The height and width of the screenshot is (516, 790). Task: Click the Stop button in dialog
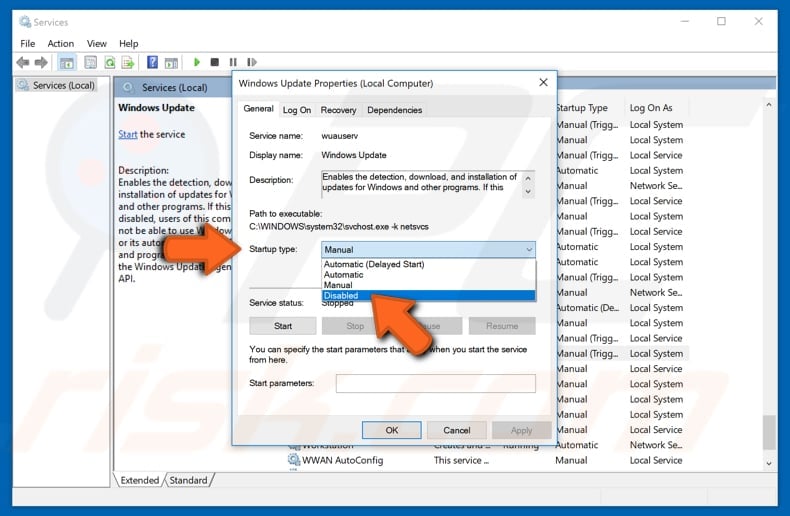tap(355, 326)
